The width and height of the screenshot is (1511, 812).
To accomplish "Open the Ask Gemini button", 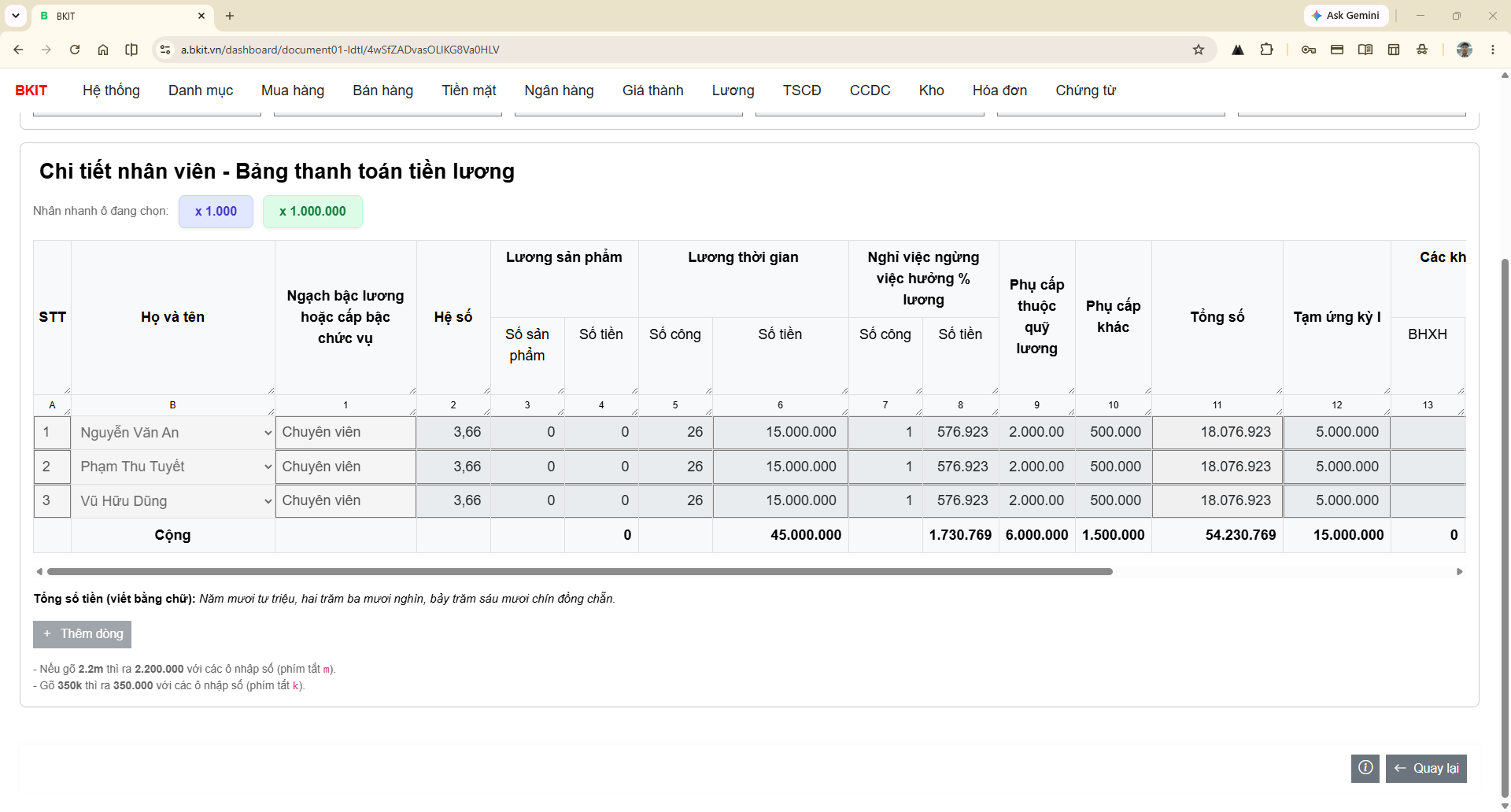I will pyautogui.click(x=1347, y=16).
